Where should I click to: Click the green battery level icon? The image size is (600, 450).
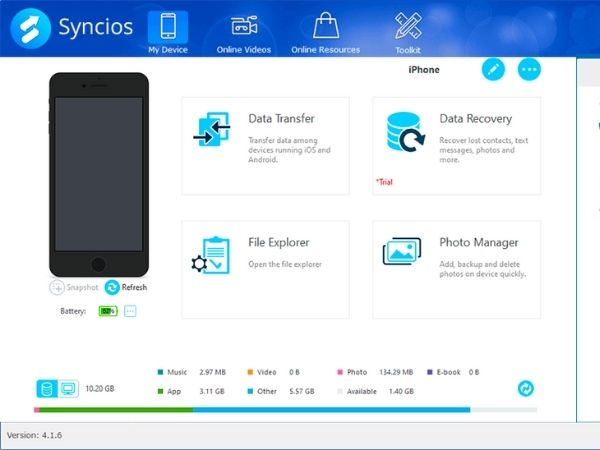(x=107, y=311)
